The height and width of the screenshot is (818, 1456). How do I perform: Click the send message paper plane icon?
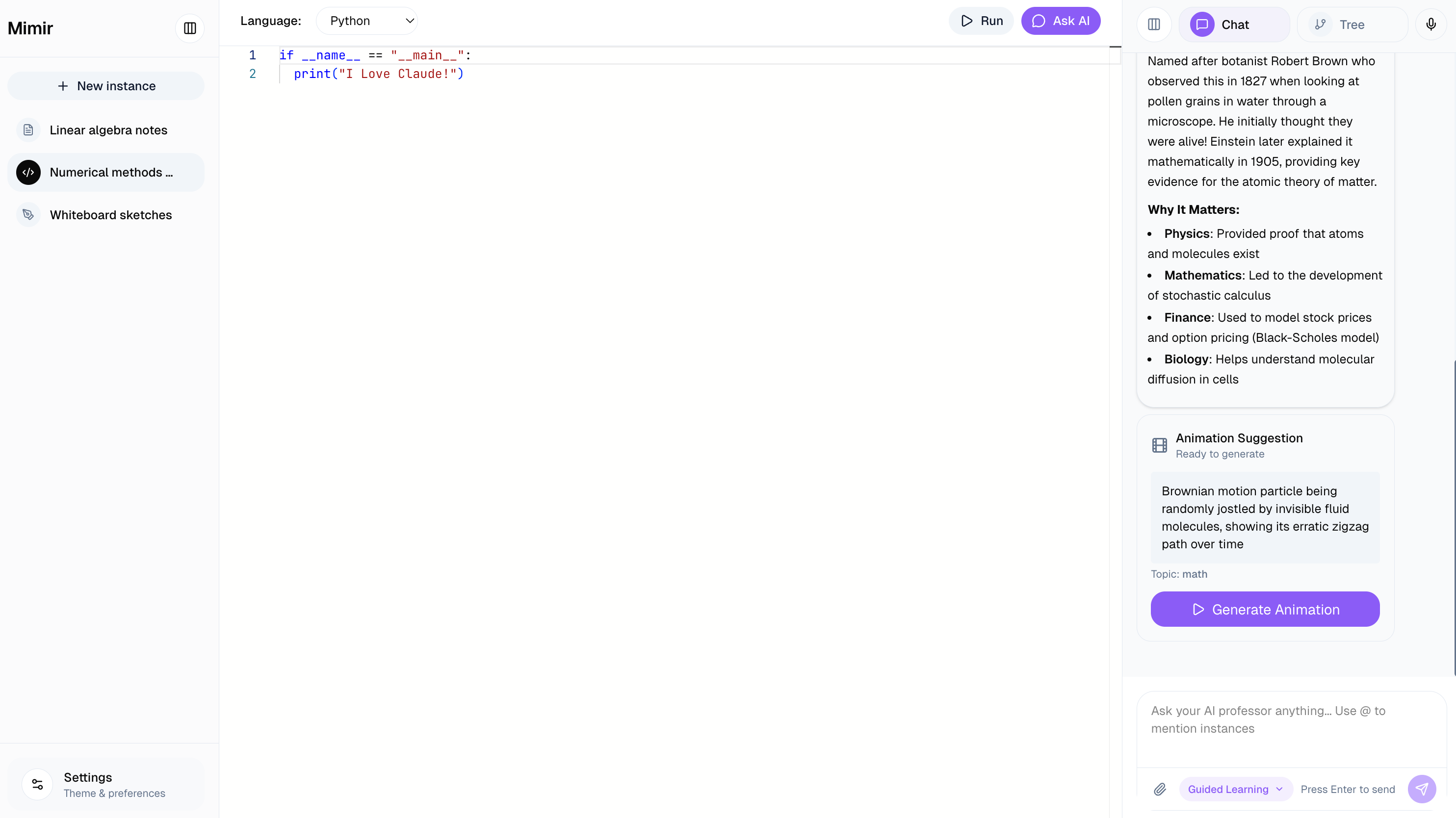click(x=1422, y=789)
